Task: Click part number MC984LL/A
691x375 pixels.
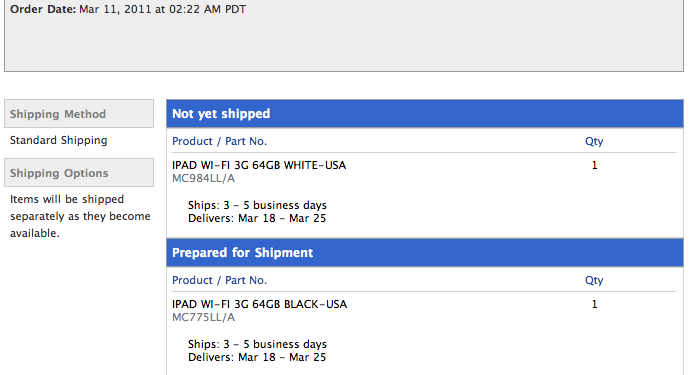Action: [x=204, y=178]
